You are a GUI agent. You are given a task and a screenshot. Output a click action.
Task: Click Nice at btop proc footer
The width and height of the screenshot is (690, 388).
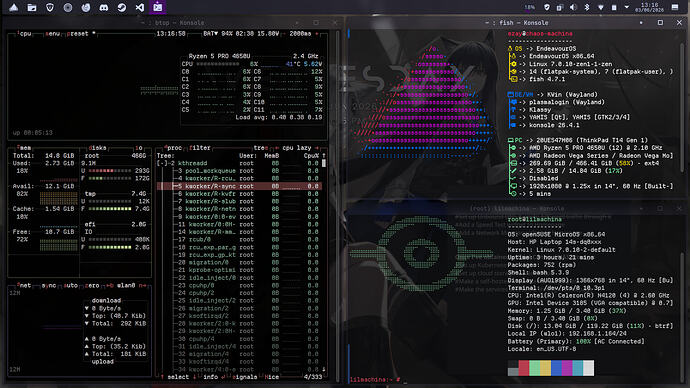pyautogui.click(x=272, y=377)
